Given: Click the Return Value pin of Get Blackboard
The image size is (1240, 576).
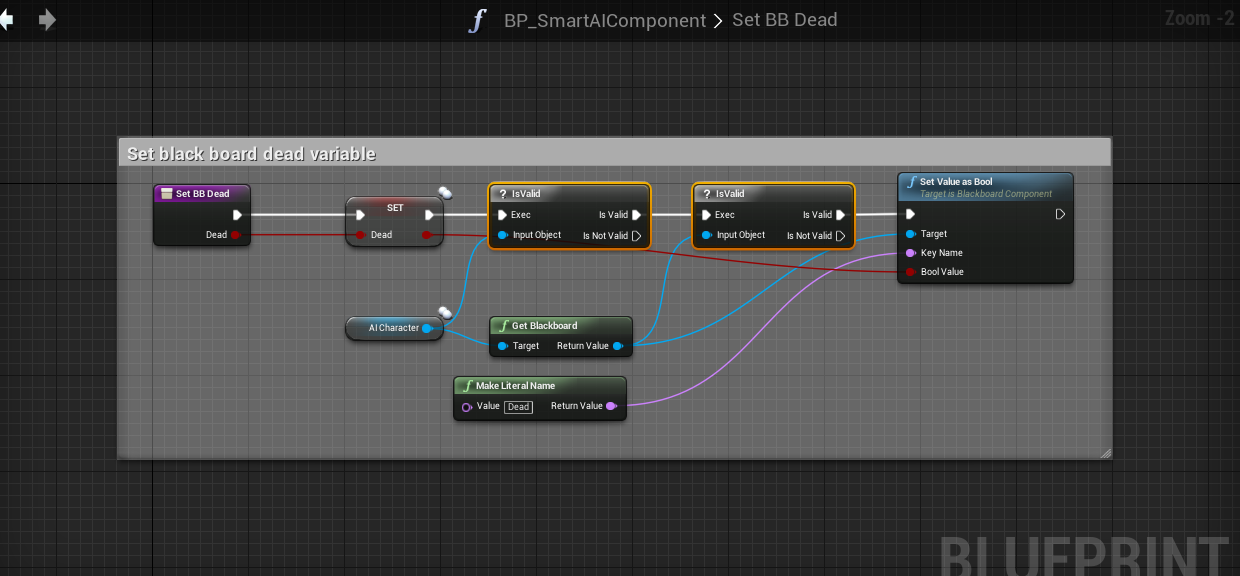Looking at the screenshot, I should 618,346.
